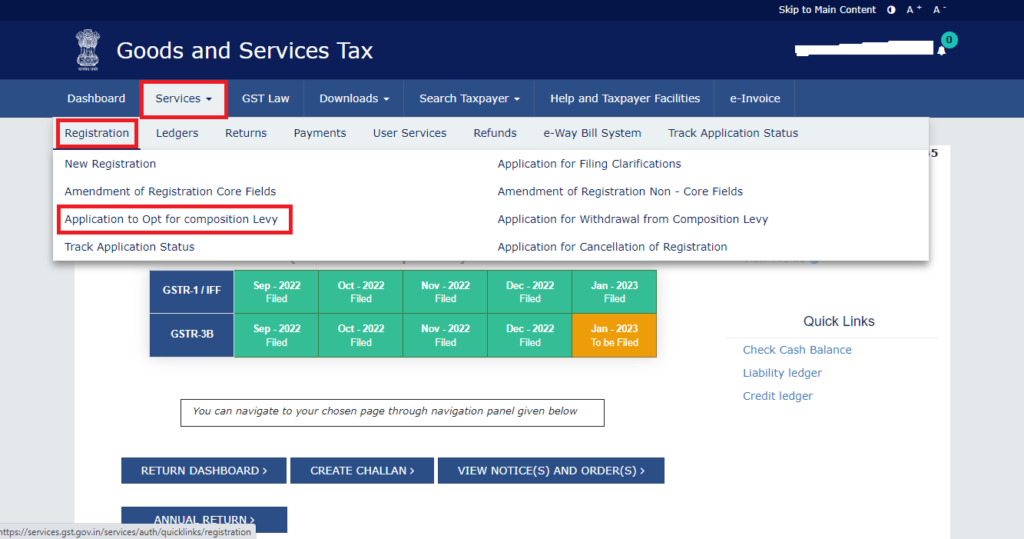The image size is (1024, 539).
Task: Open Application for Cancellation of Registration
Action: [x=612, y=247]
